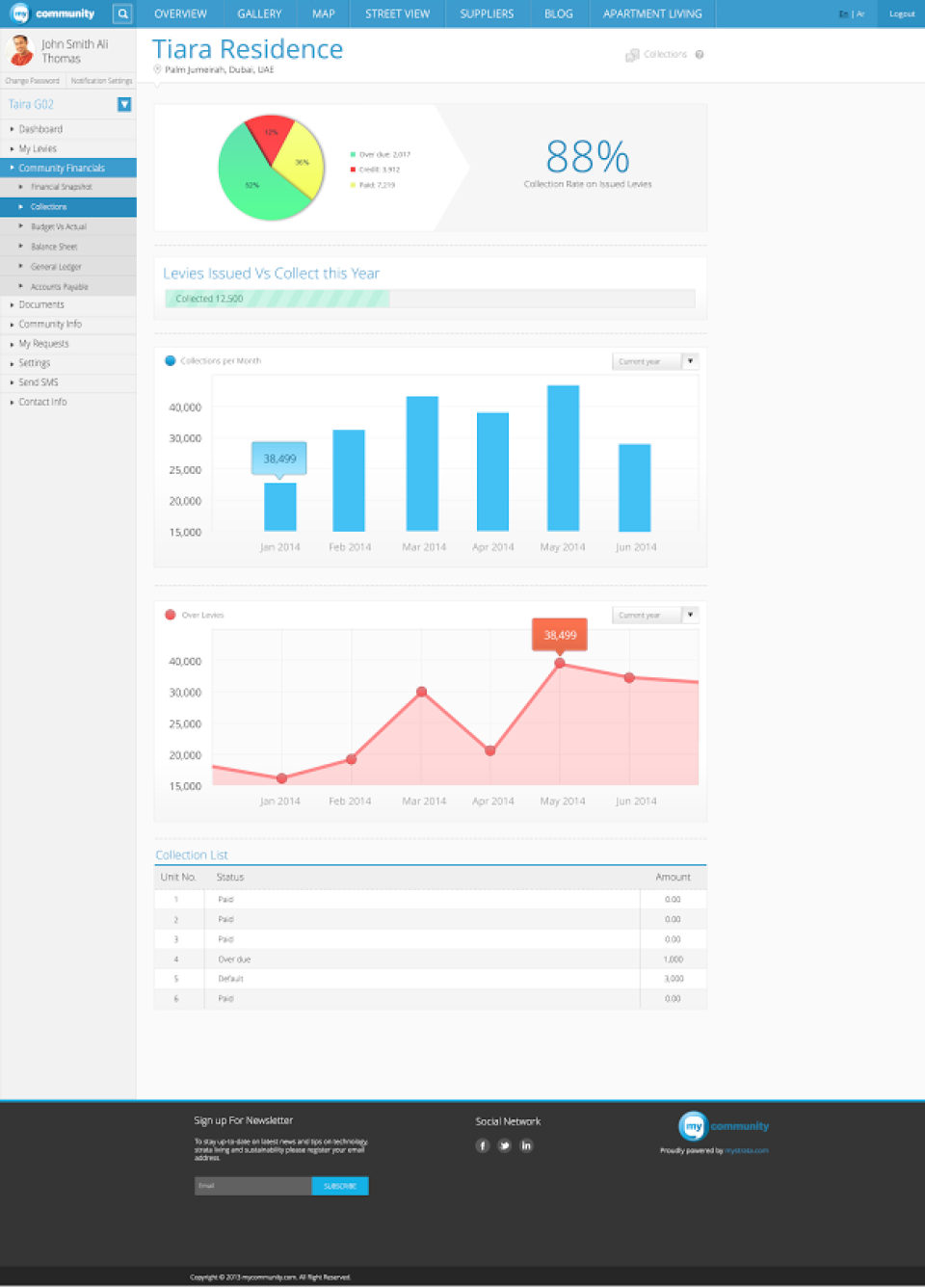Go to the STREET VIEW tab
The height and width of the screenshot is (1288, 925).
point(397,13)
